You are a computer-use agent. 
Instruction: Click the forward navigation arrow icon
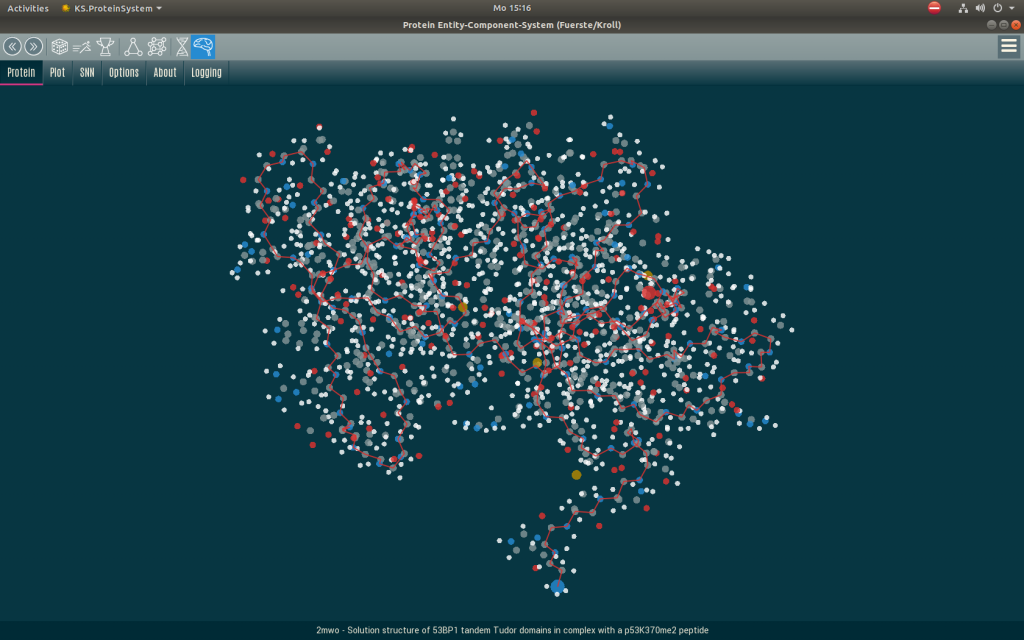(33, 46)
